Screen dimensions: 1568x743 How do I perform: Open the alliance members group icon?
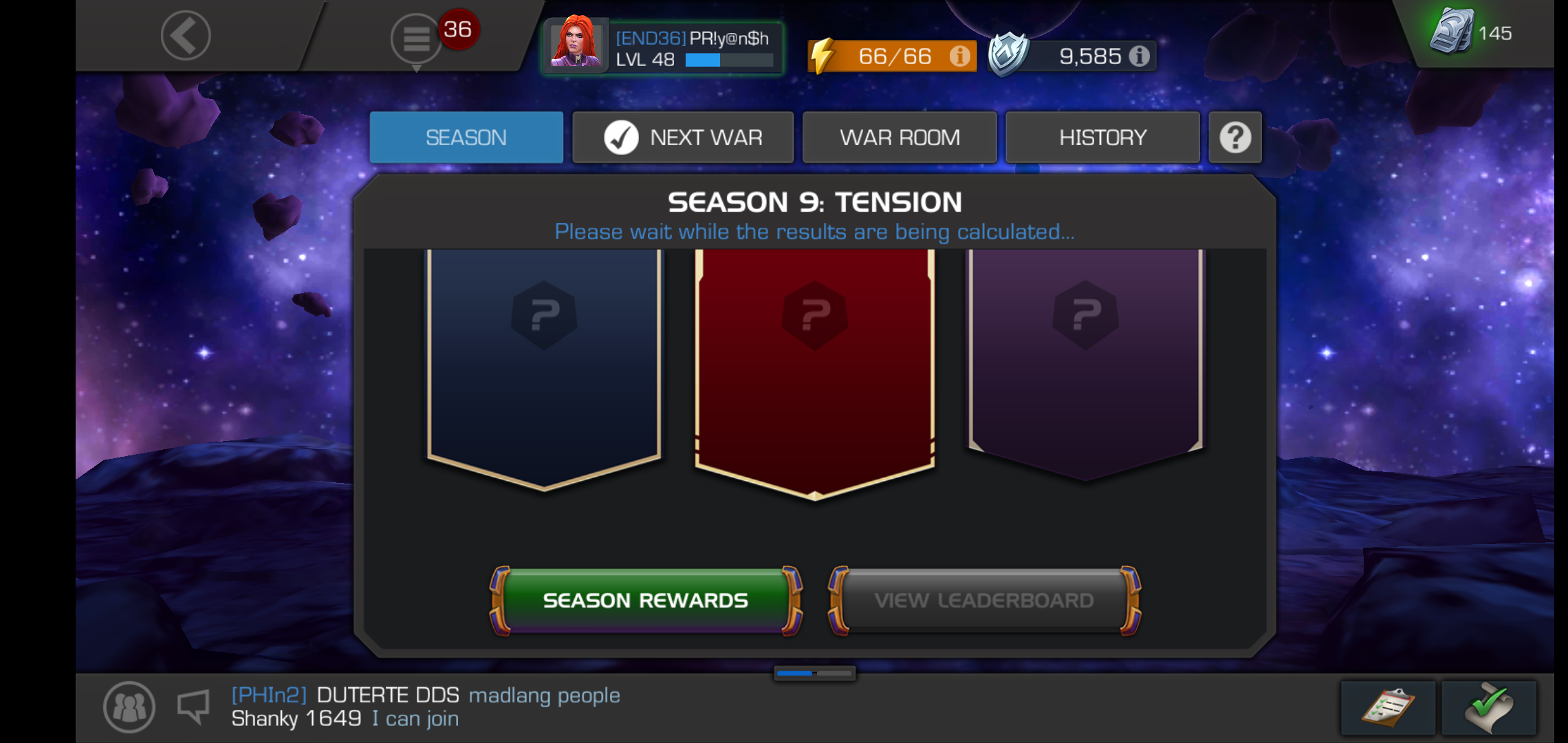click(x=129, y=707)
